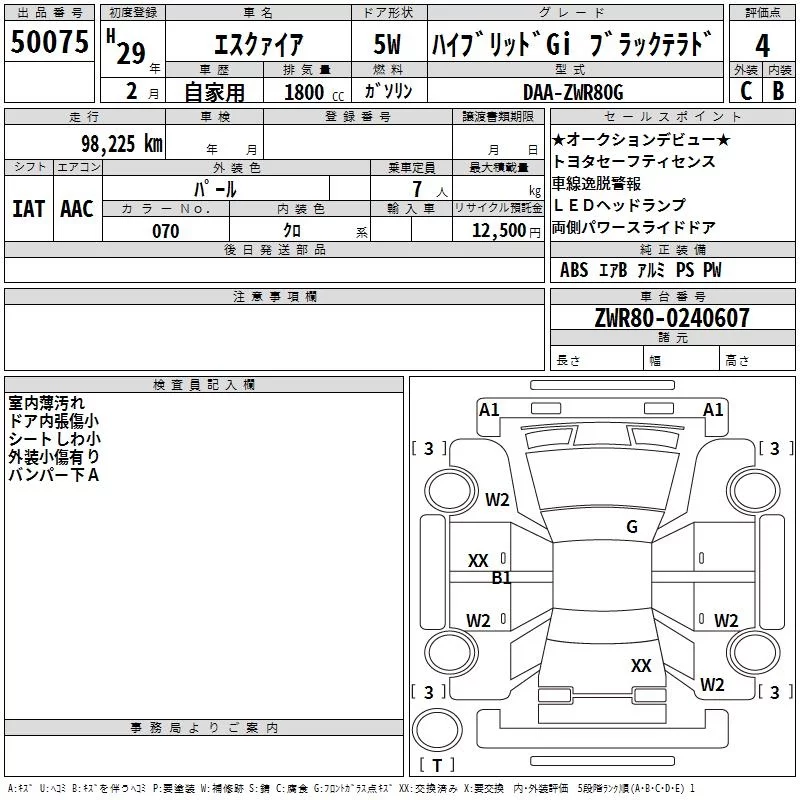The height and width of the screenshot is (800, 800).
Task: Click 後日発送部品 header
Action: coord(274,249)
